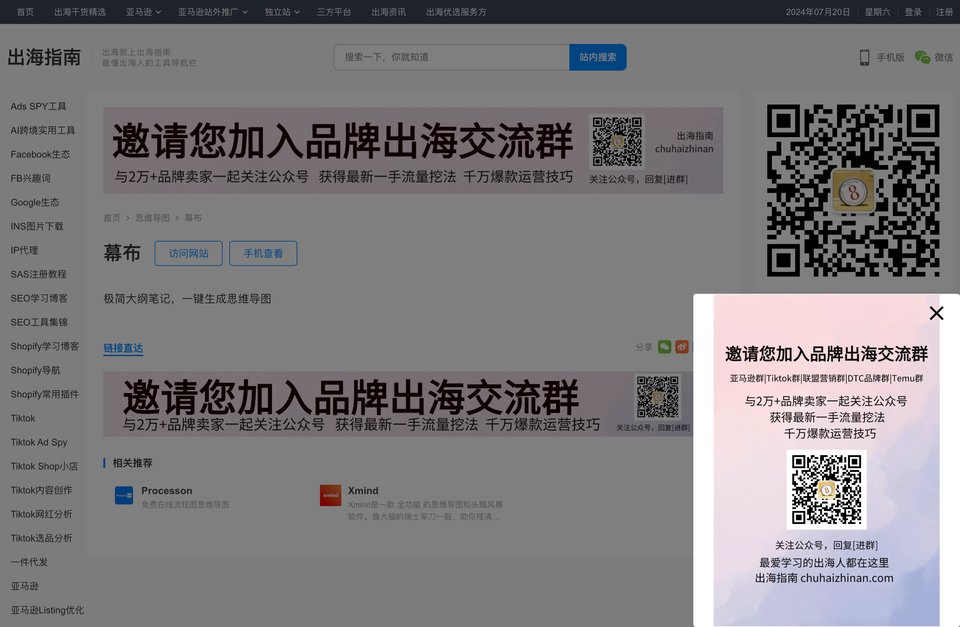Click the phone icon for 手机版
This screenshot has width=960, height=627.
coord(864,58)
